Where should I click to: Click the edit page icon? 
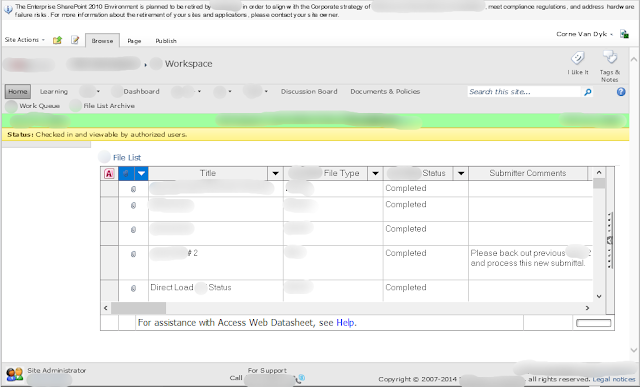pos(75,40)
